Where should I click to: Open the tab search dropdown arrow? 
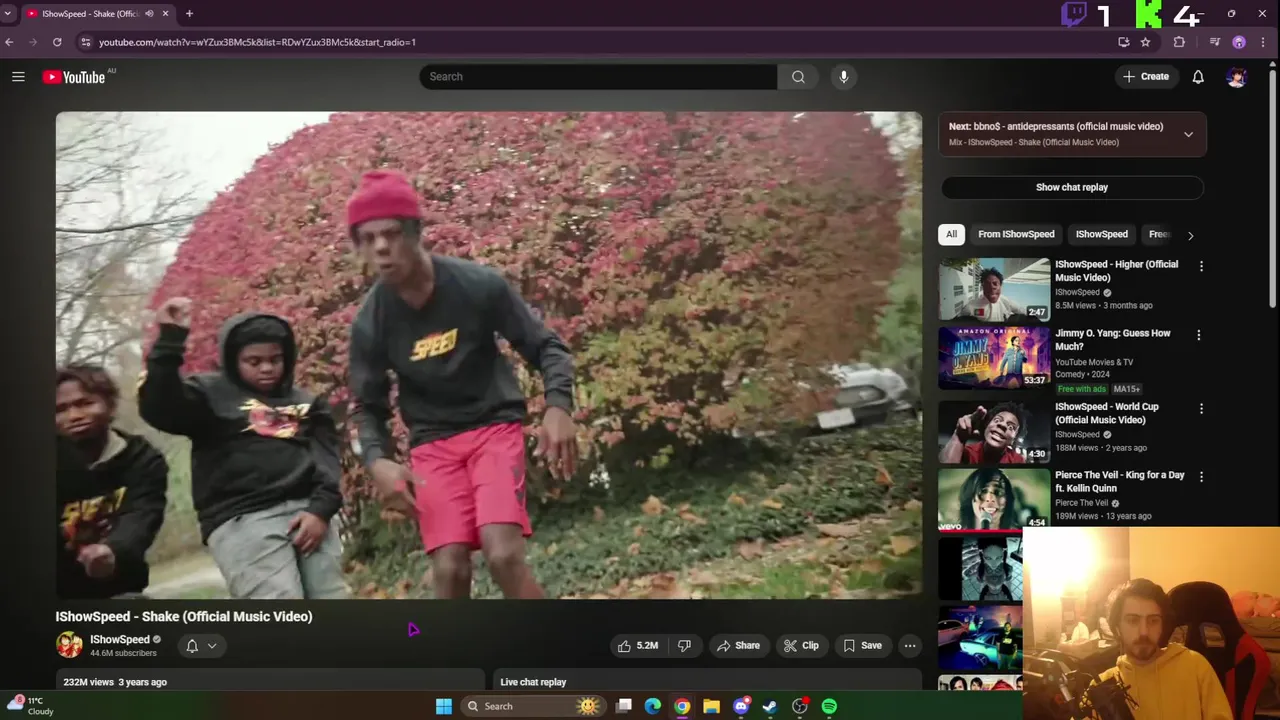[x=8, y=13]
